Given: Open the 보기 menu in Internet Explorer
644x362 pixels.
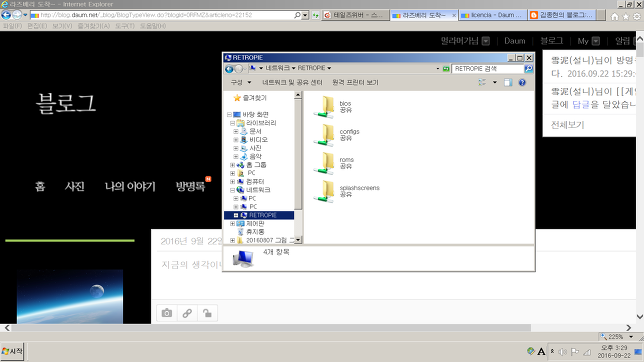Looking at the screenshot, I should click(x=62, y=26).
